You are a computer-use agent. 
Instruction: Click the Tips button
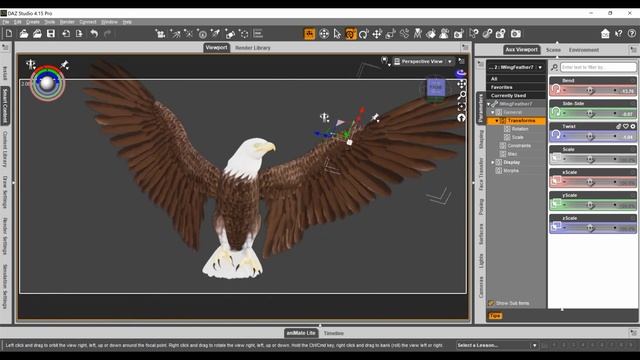click(495, 316)
